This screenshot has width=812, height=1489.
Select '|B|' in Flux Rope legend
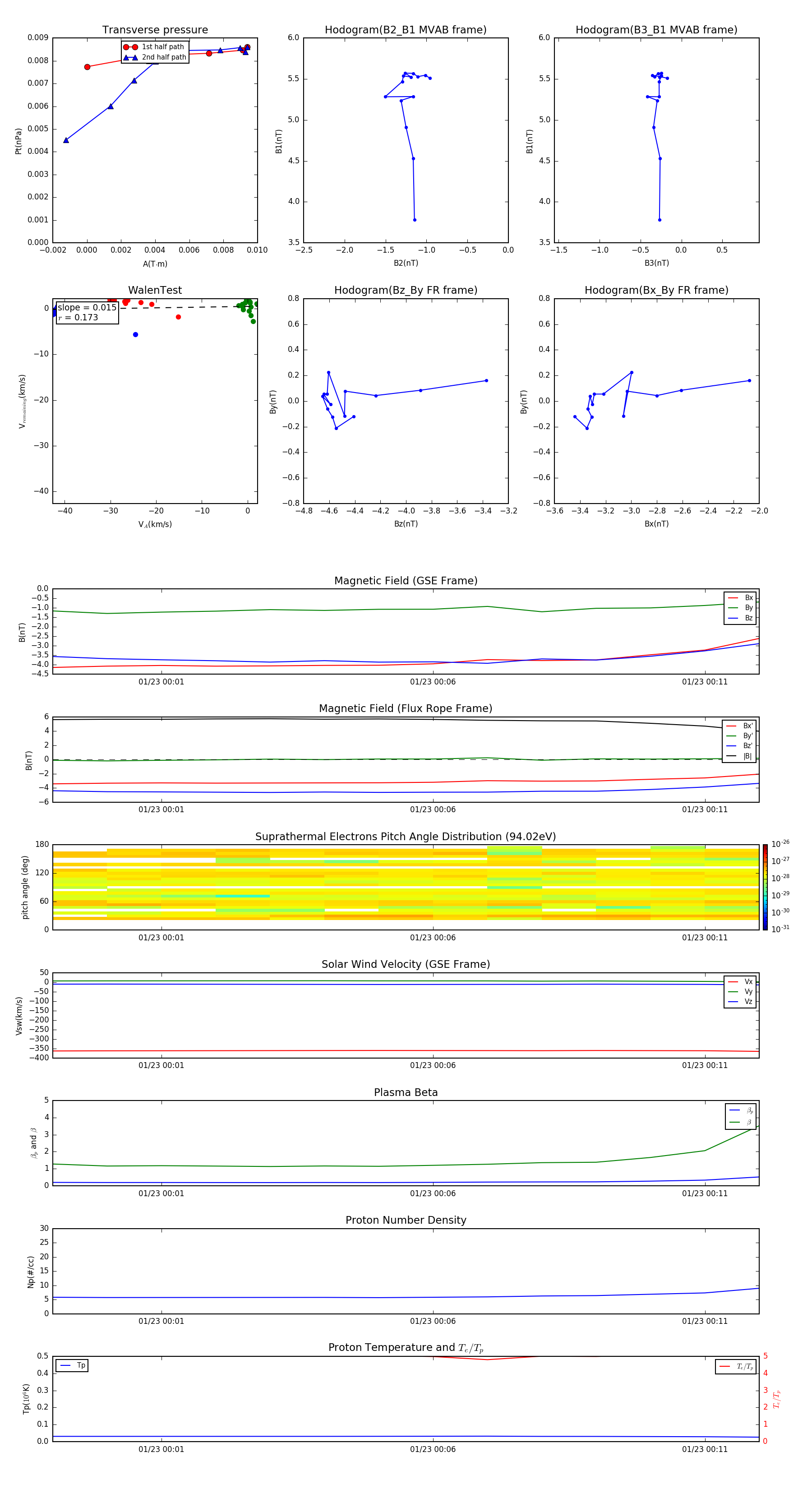coord(740,756)
